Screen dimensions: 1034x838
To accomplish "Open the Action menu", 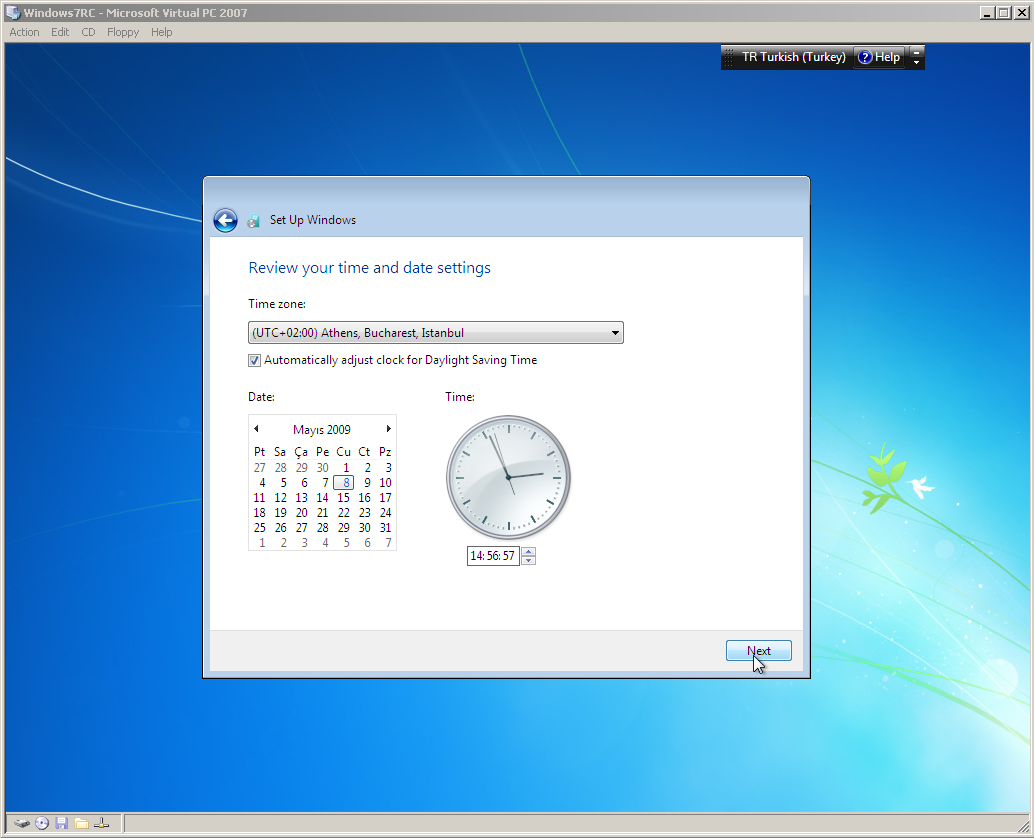I will pos(24,32).
